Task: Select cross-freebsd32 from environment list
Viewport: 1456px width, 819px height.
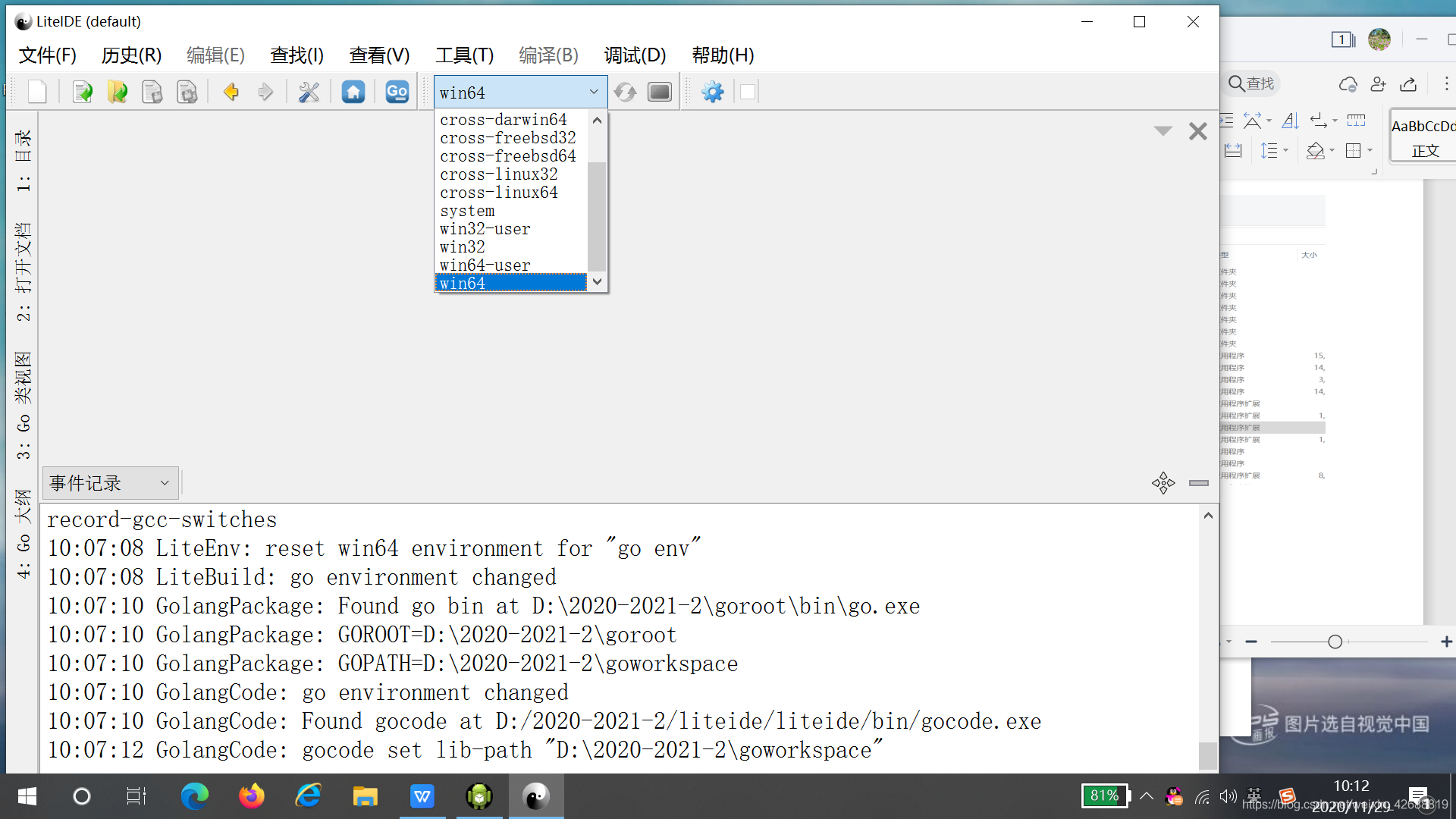Action: 511,138
